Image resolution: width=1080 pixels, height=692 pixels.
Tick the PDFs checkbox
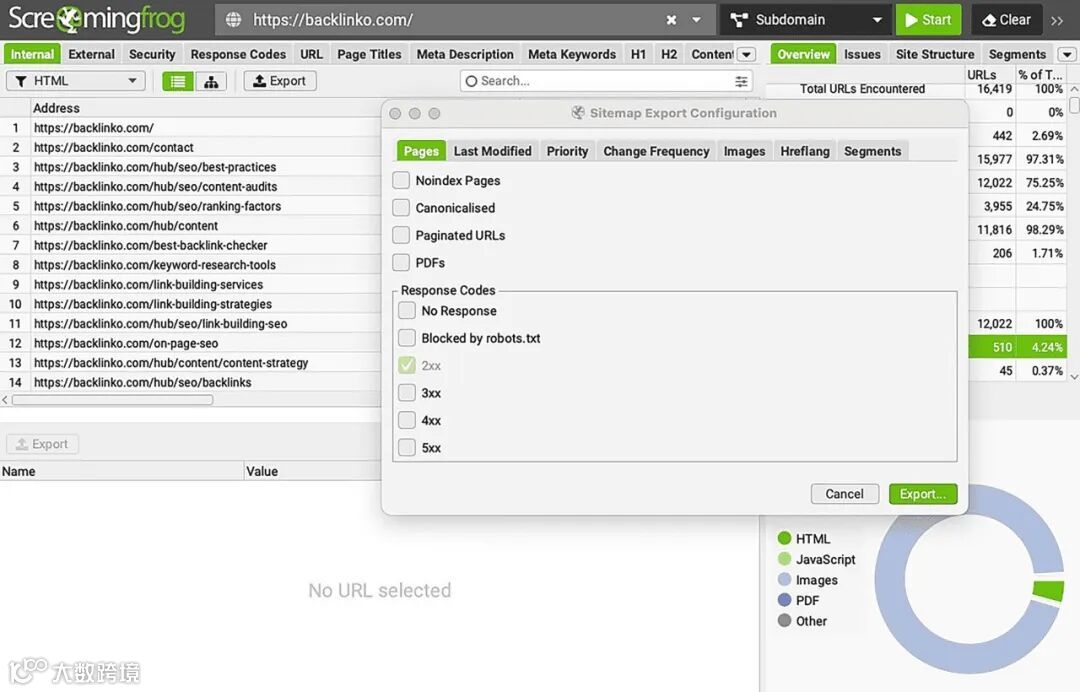click(401, 263)
